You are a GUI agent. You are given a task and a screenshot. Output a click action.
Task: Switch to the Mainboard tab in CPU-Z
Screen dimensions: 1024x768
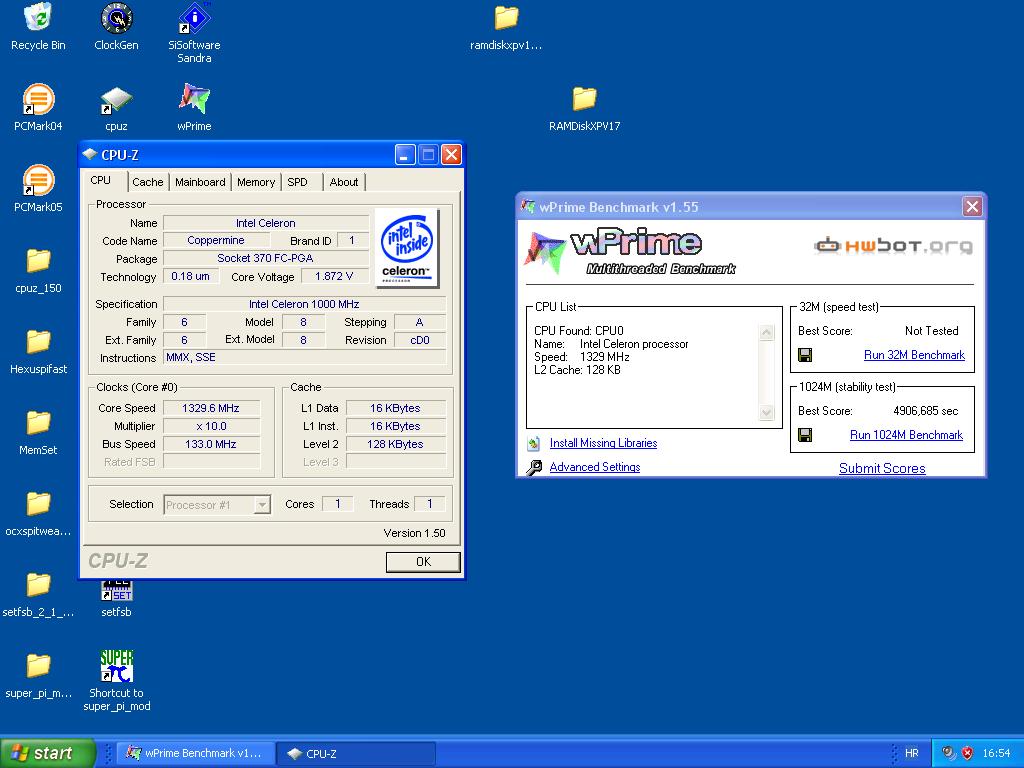[x=200, y=182]
